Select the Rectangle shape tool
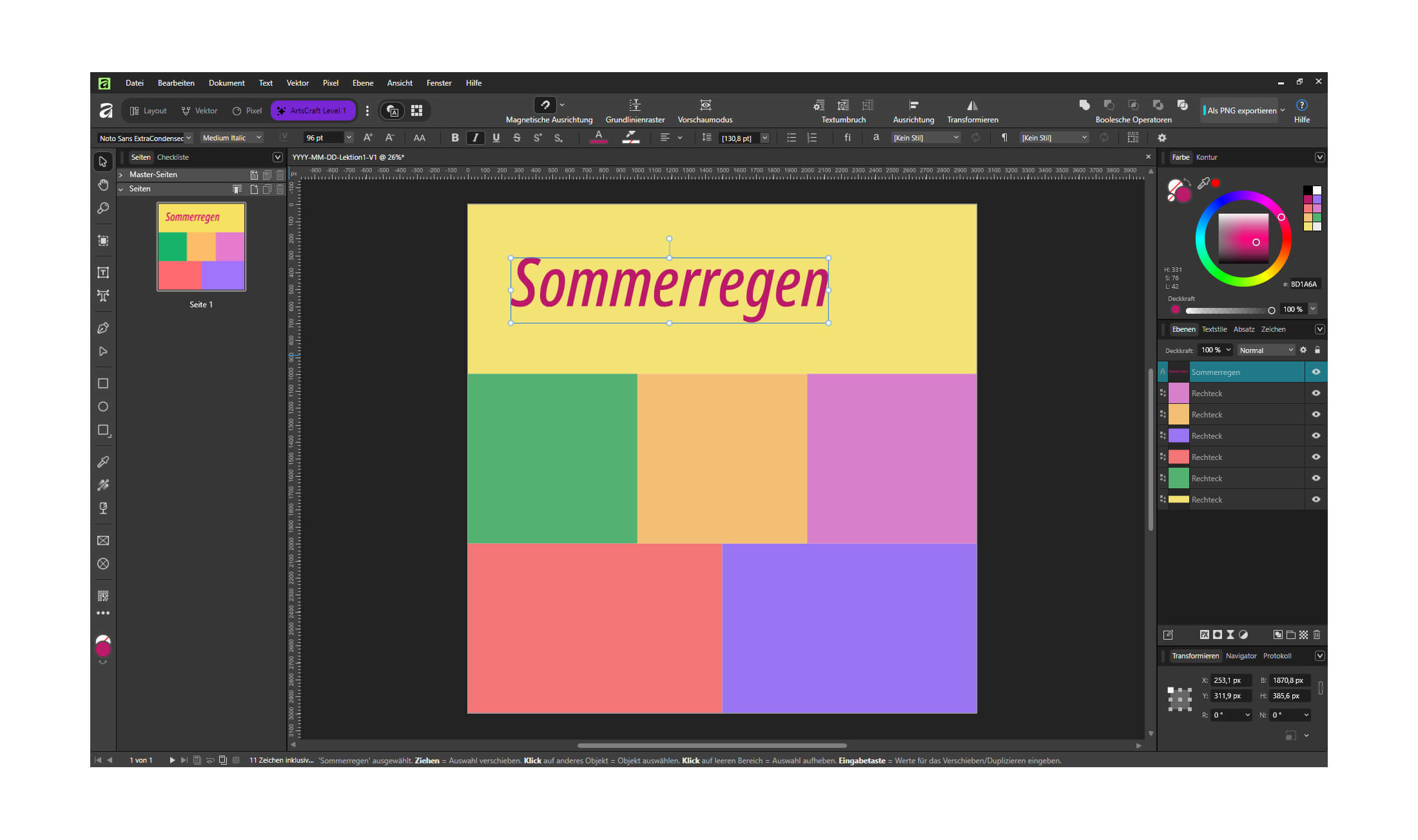 [x=103, y=383]
